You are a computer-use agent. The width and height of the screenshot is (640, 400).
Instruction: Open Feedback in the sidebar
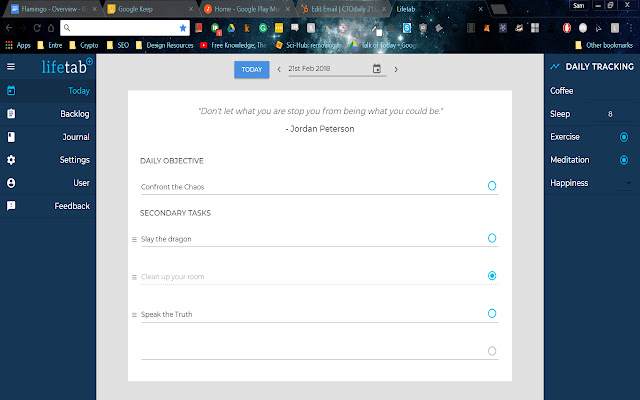[48, 206]
